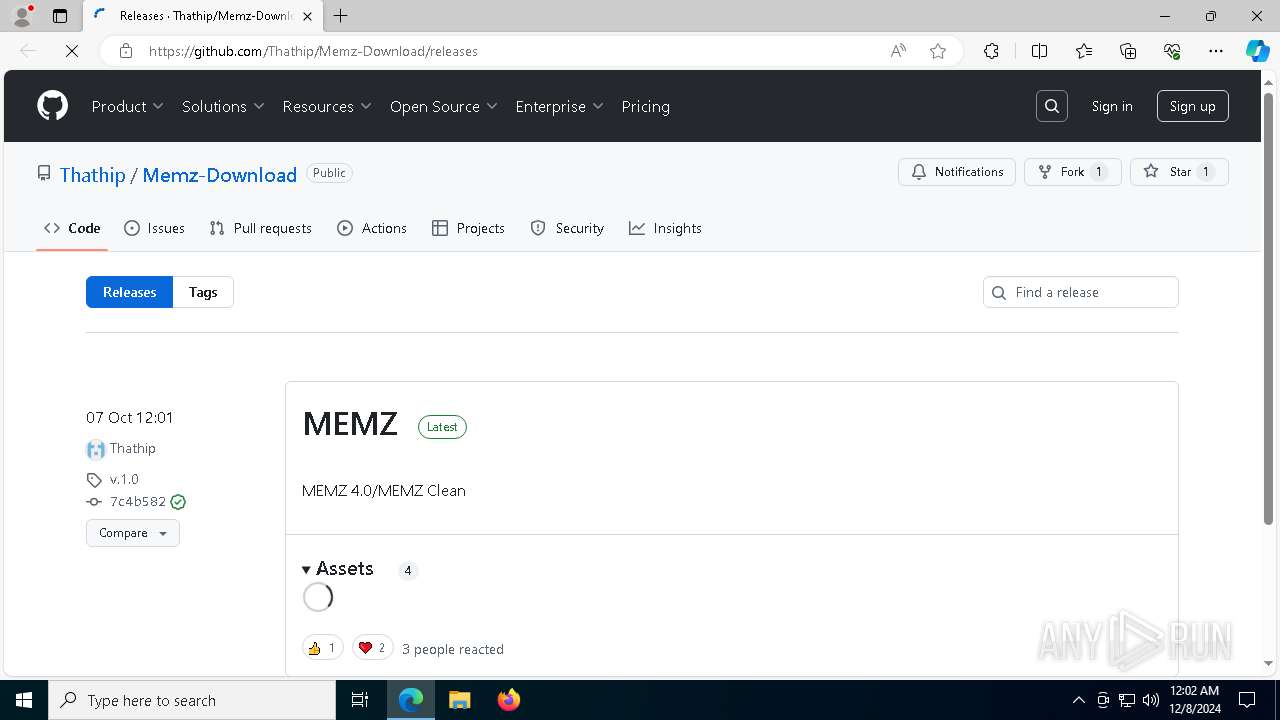Open the taskbar clock and date
The image size is (1280, 720).
[1193, 700]
